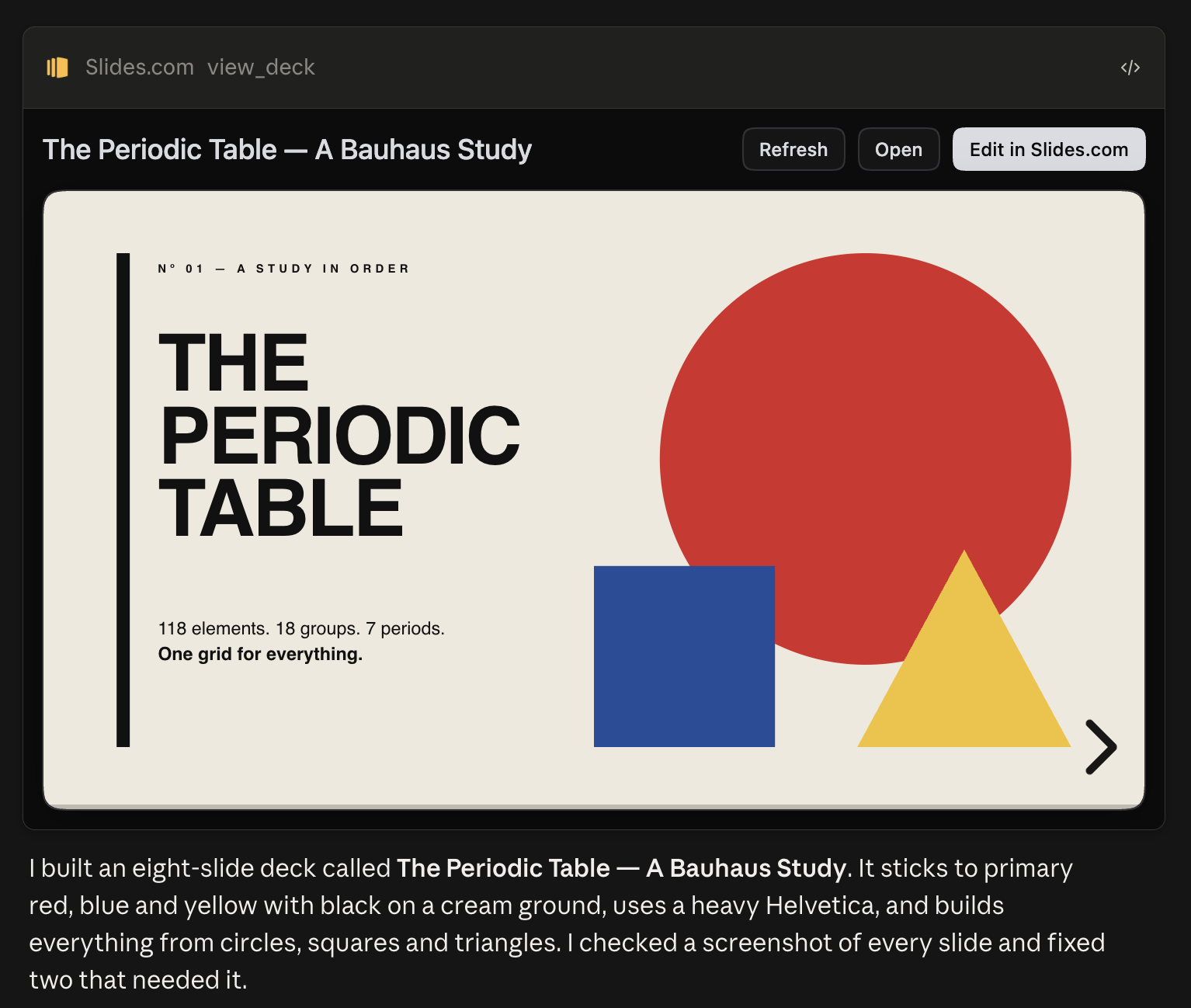Click the blue square shape on slide
Screen dimensions: 1191x1008
point(684,656)
